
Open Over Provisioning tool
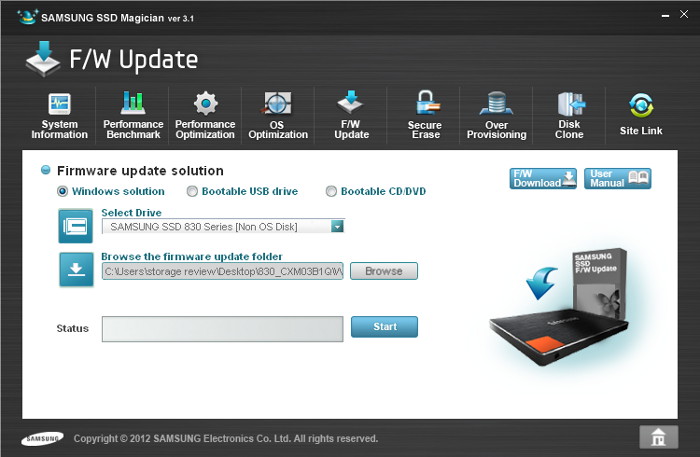coord(496,115)
